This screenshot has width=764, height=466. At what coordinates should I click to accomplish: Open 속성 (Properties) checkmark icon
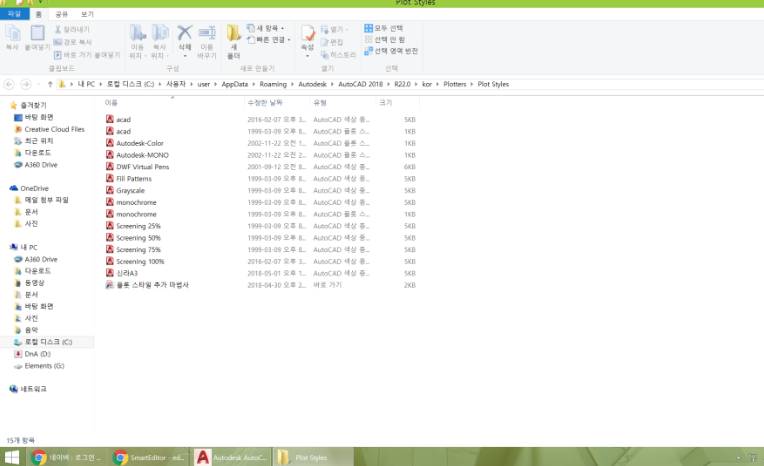tap(307, 33)
